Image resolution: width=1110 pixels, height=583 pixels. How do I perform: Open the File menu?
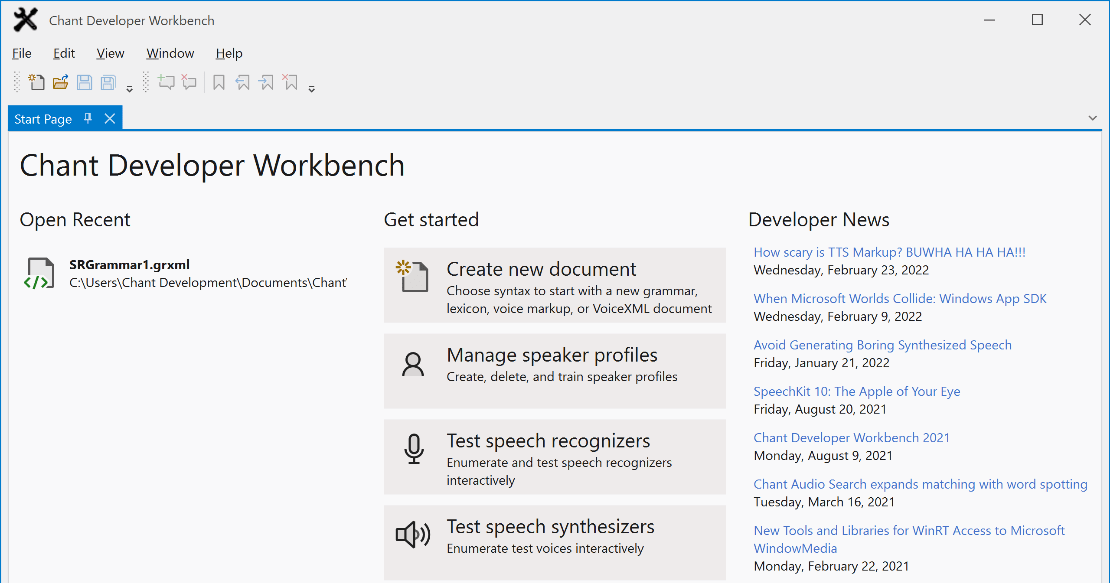pos(21,53)
